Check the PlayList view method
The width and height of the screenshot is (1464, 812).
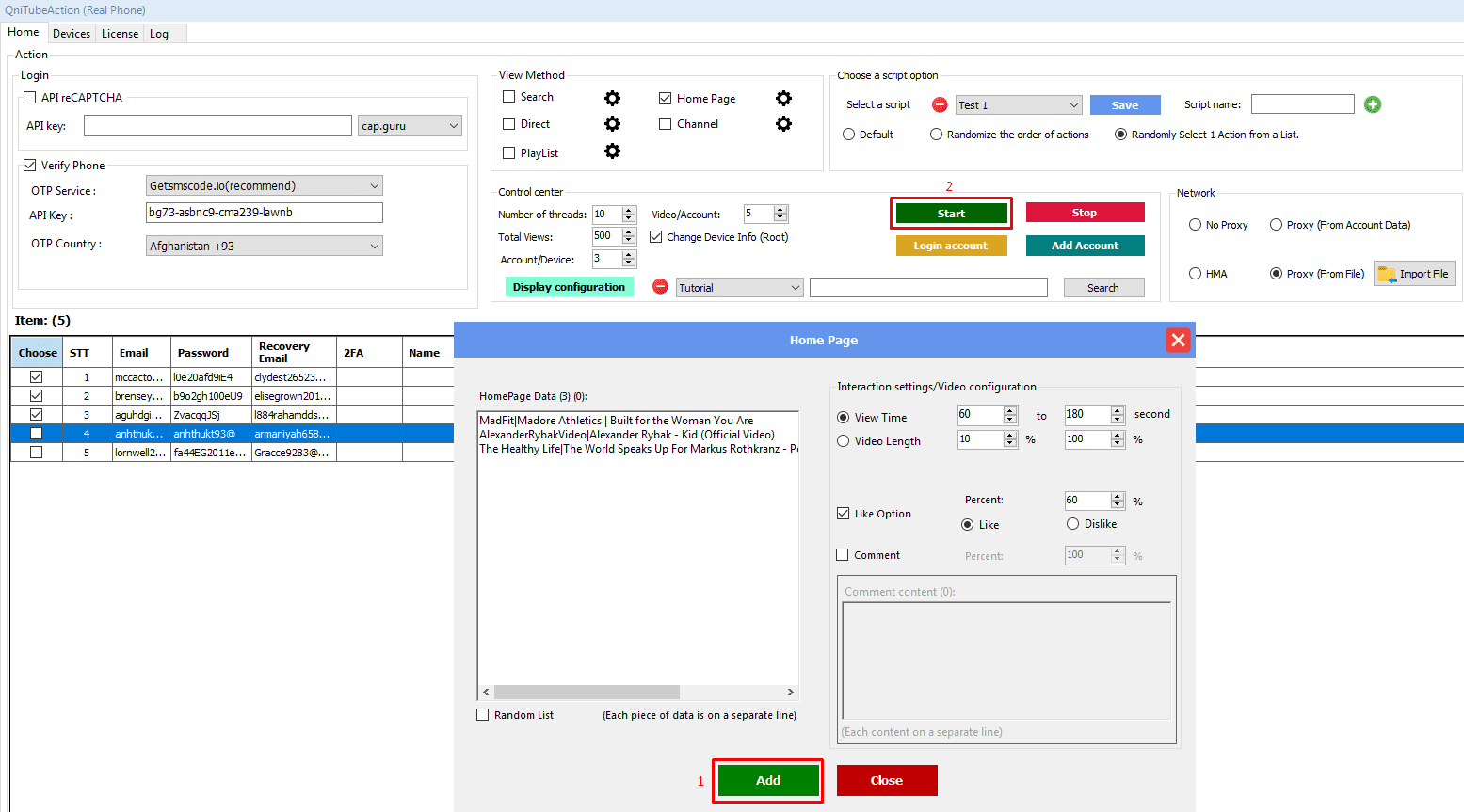(x=509, y=153)
